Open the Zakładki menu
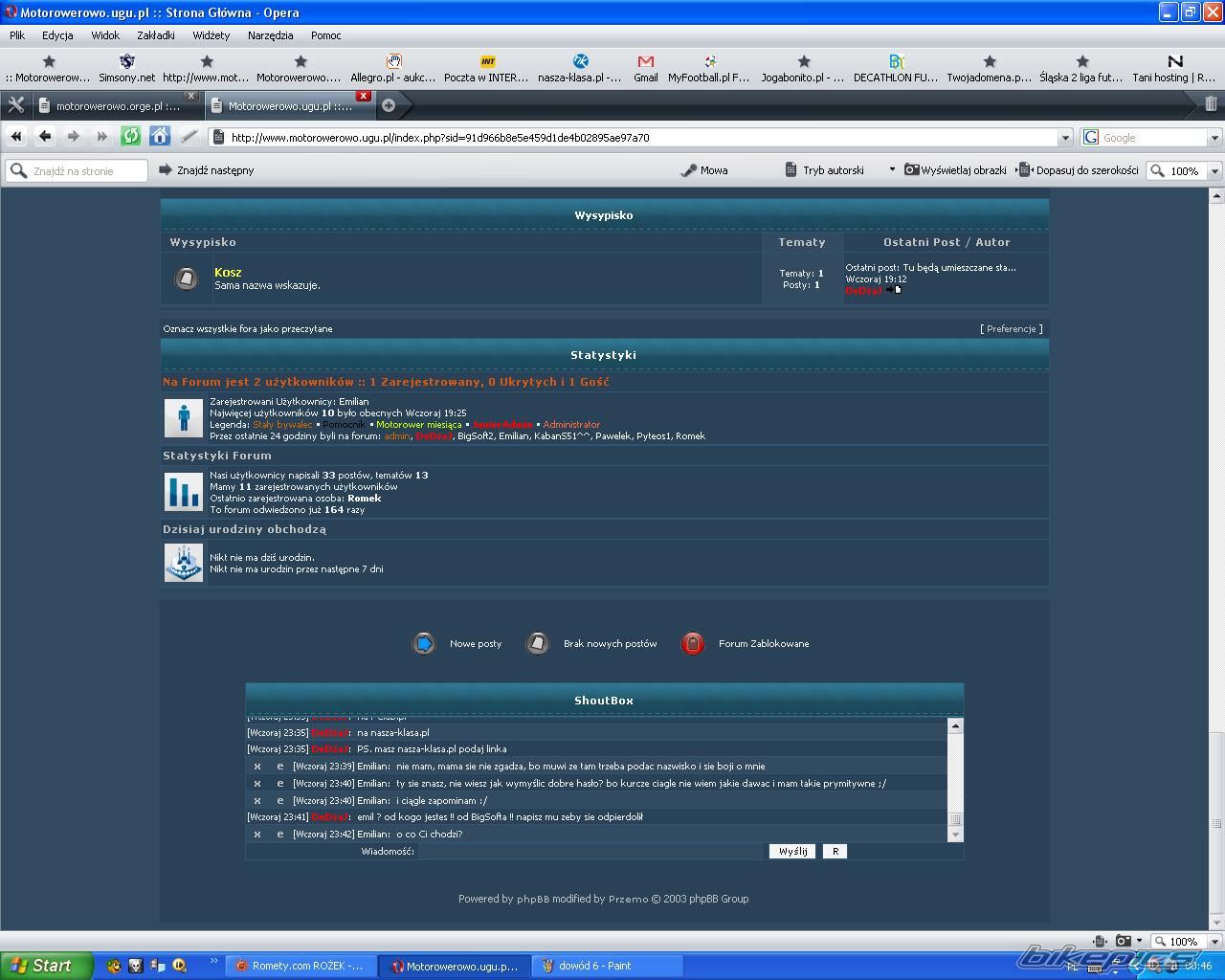 click(155, 35)
